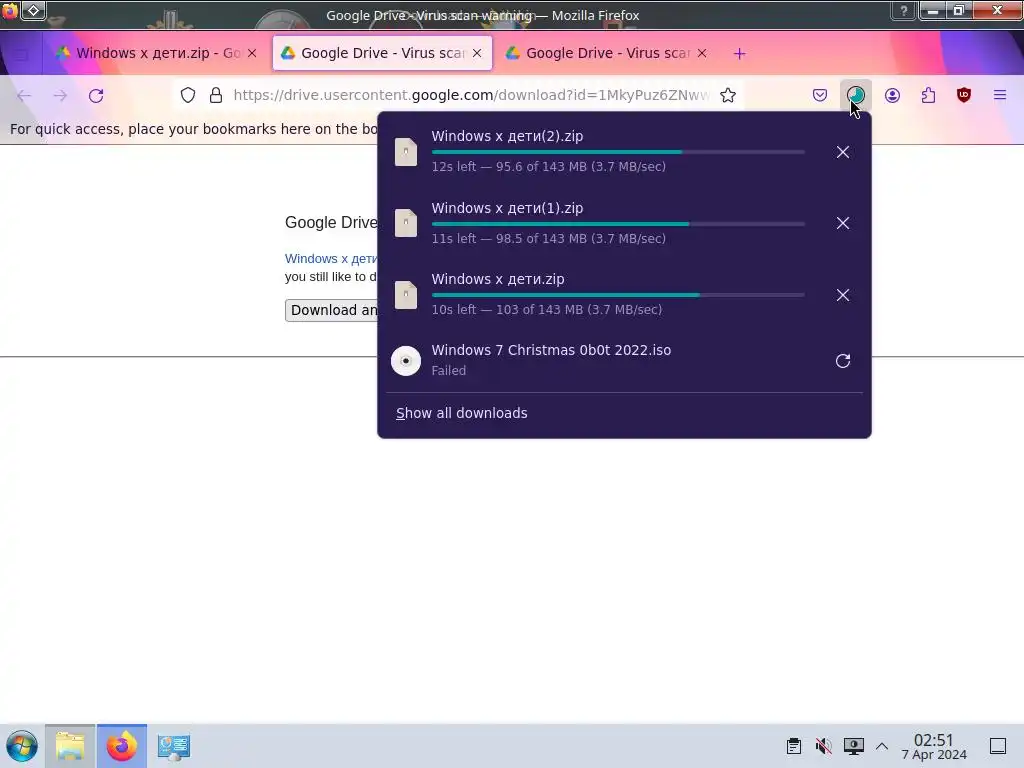This screenshot has height=768, width=1024.
Task: Open clipboard tray icon
Action: 793,746
